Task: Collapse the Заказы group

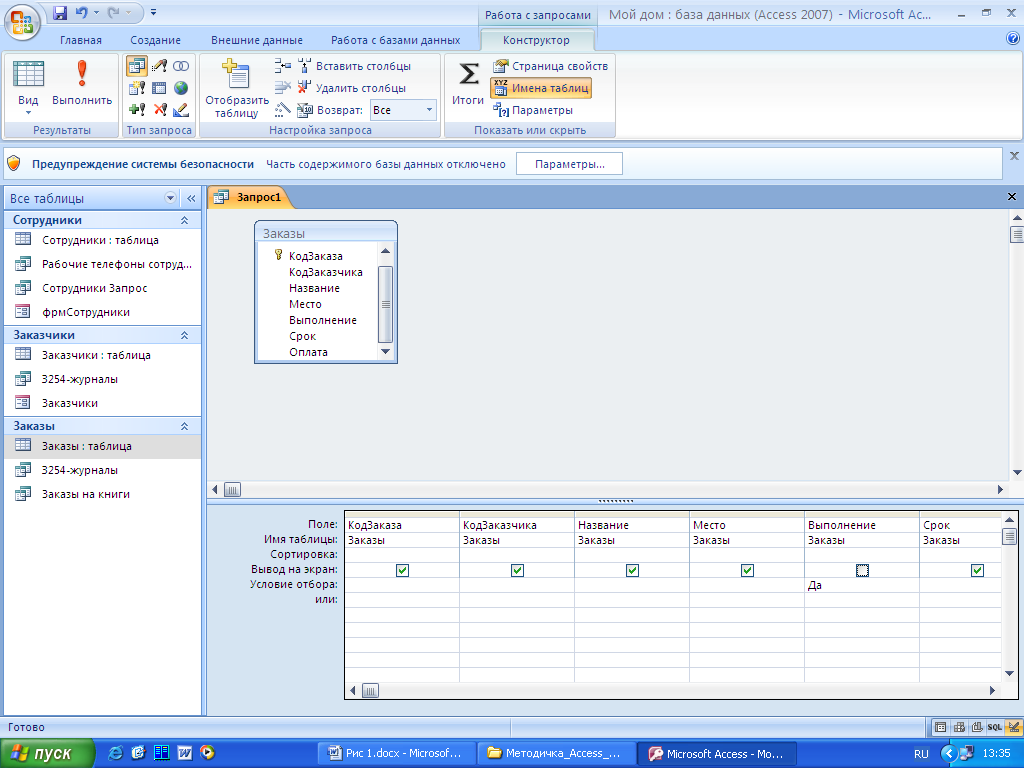Action: [x=185, y=426]
